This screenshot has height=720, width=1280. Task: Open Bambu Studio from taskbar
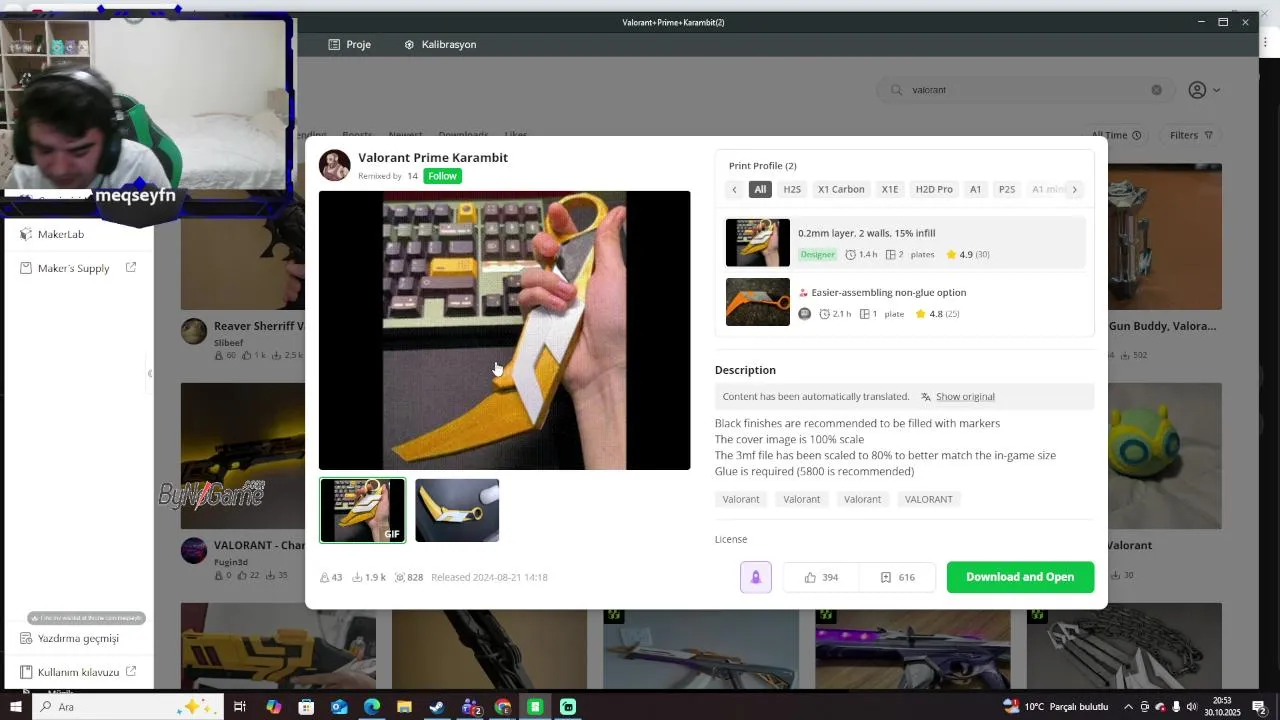pos(535,707)
